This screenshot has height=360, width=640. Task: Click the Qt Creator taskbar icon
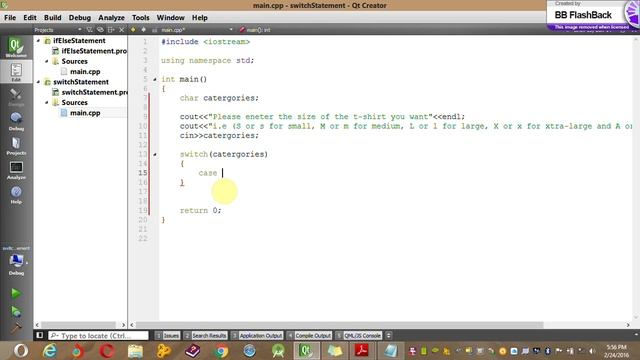tap(307, 351)
